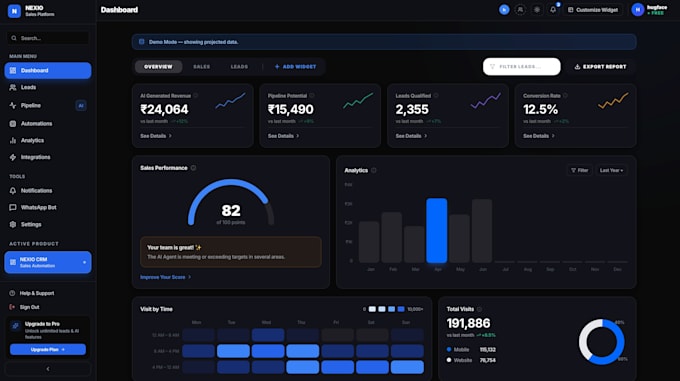Screen dimensions: 680x381
Task: Click the Total Visits value 191,886
Action: [468, 323]
